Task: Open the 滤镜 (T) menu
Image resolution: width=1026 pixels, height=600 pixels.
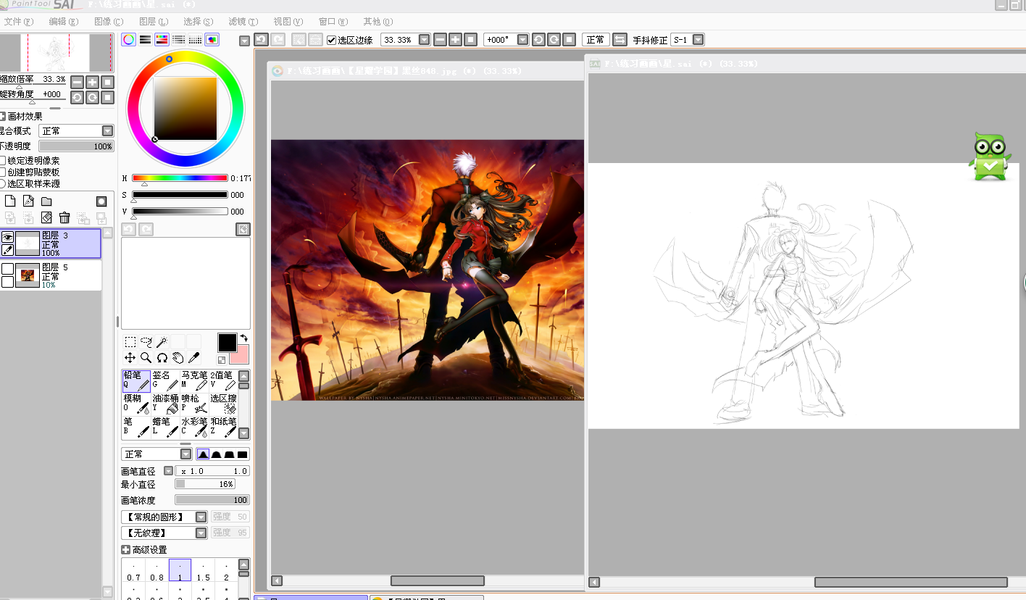Action: click(243, 22)
